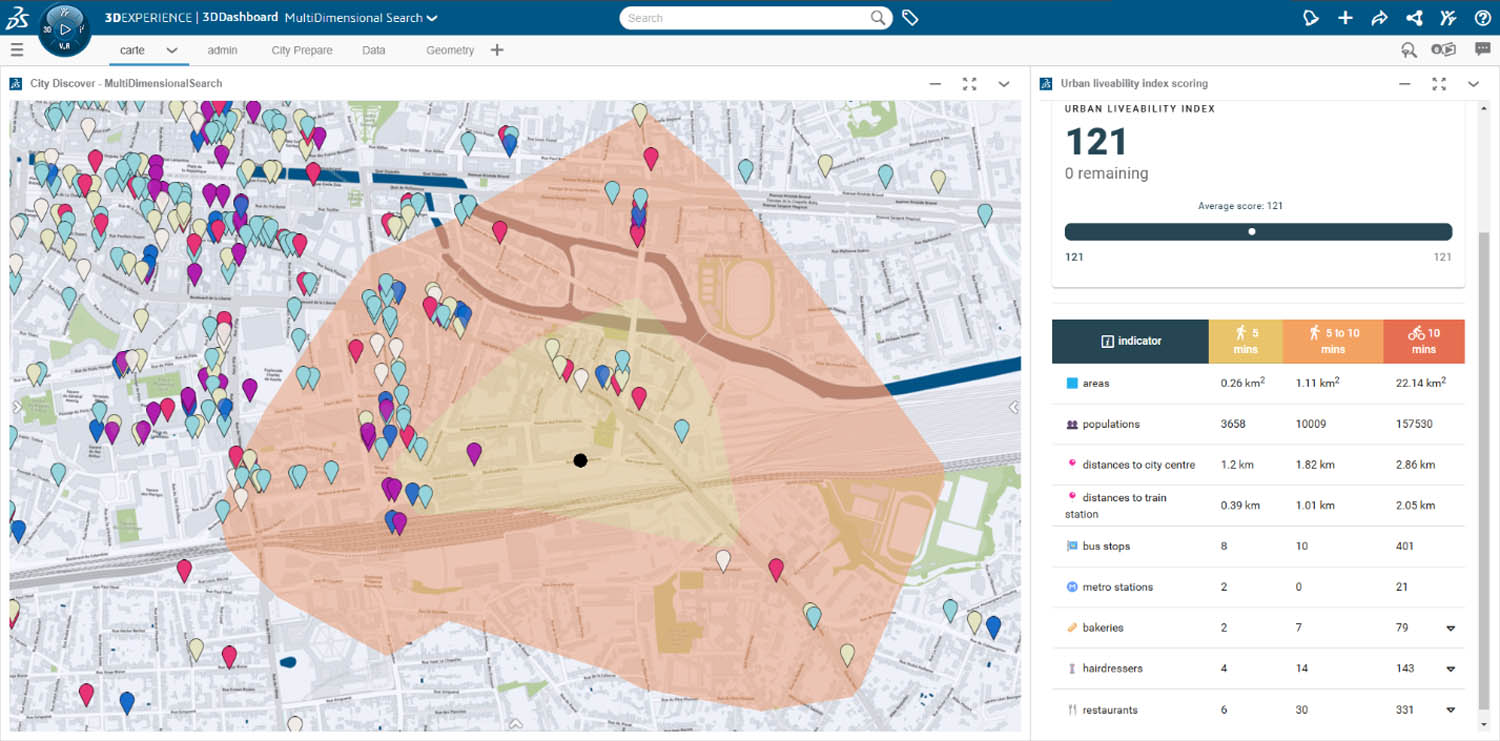Click the 10 mins cycling column header

coord(1424,341)
